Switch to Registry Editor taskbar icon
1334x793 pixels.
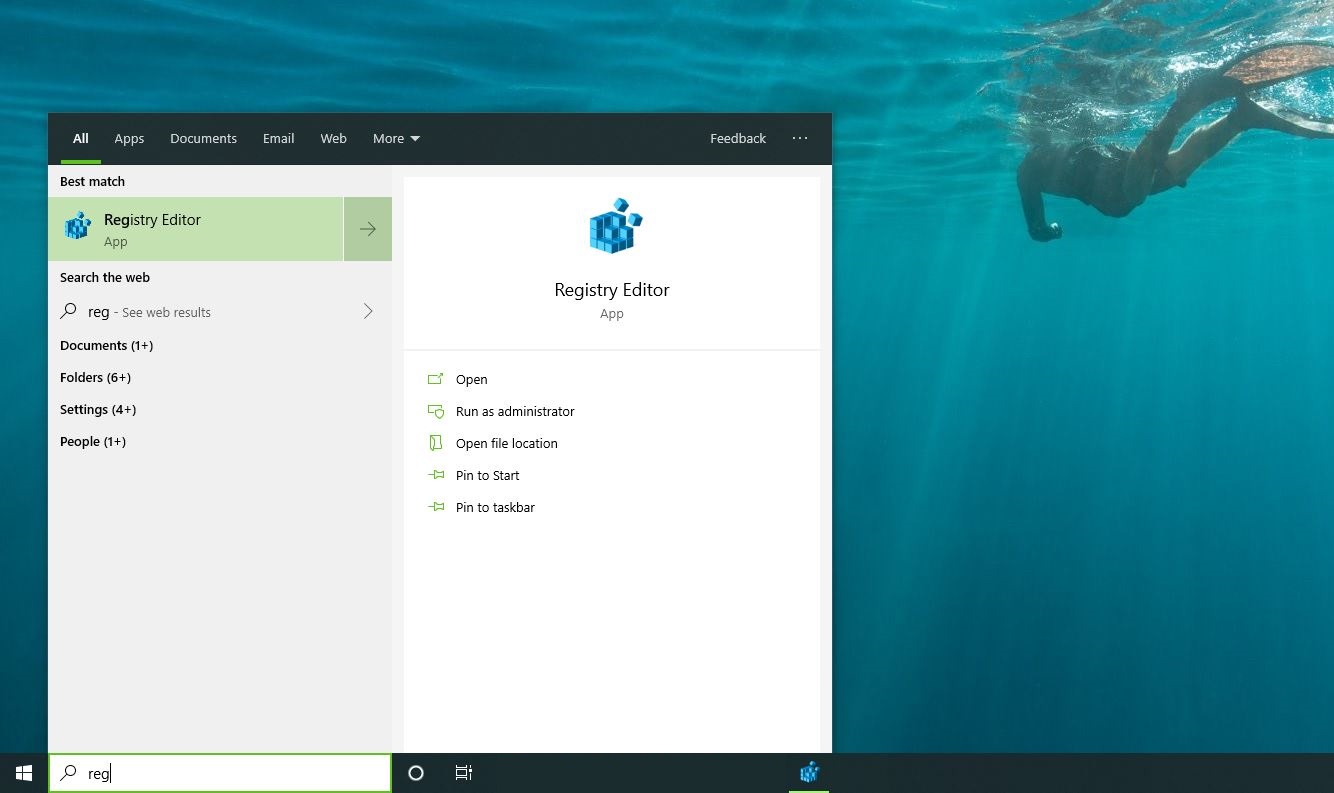[x=809, y=773]
